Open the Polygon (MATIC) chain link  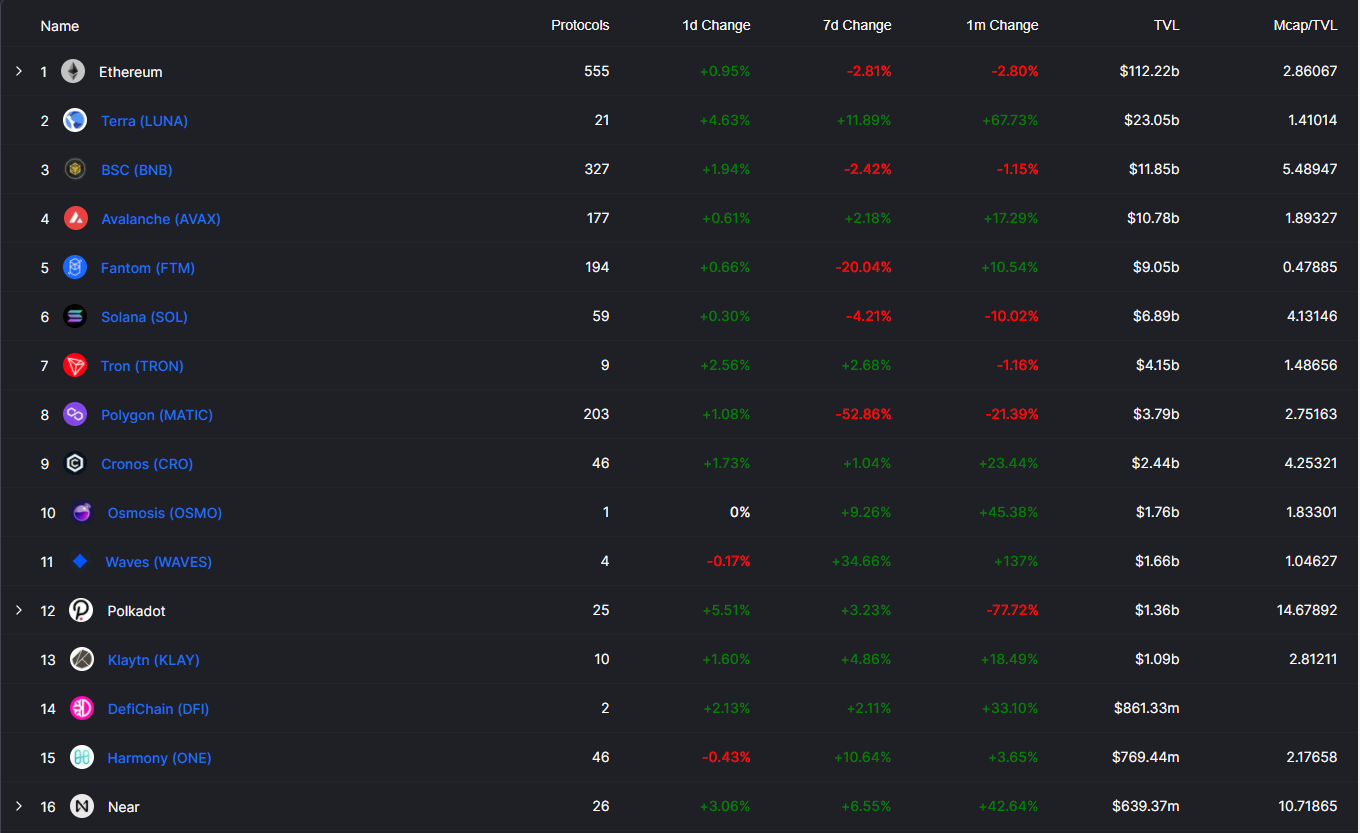coord(157,415)
